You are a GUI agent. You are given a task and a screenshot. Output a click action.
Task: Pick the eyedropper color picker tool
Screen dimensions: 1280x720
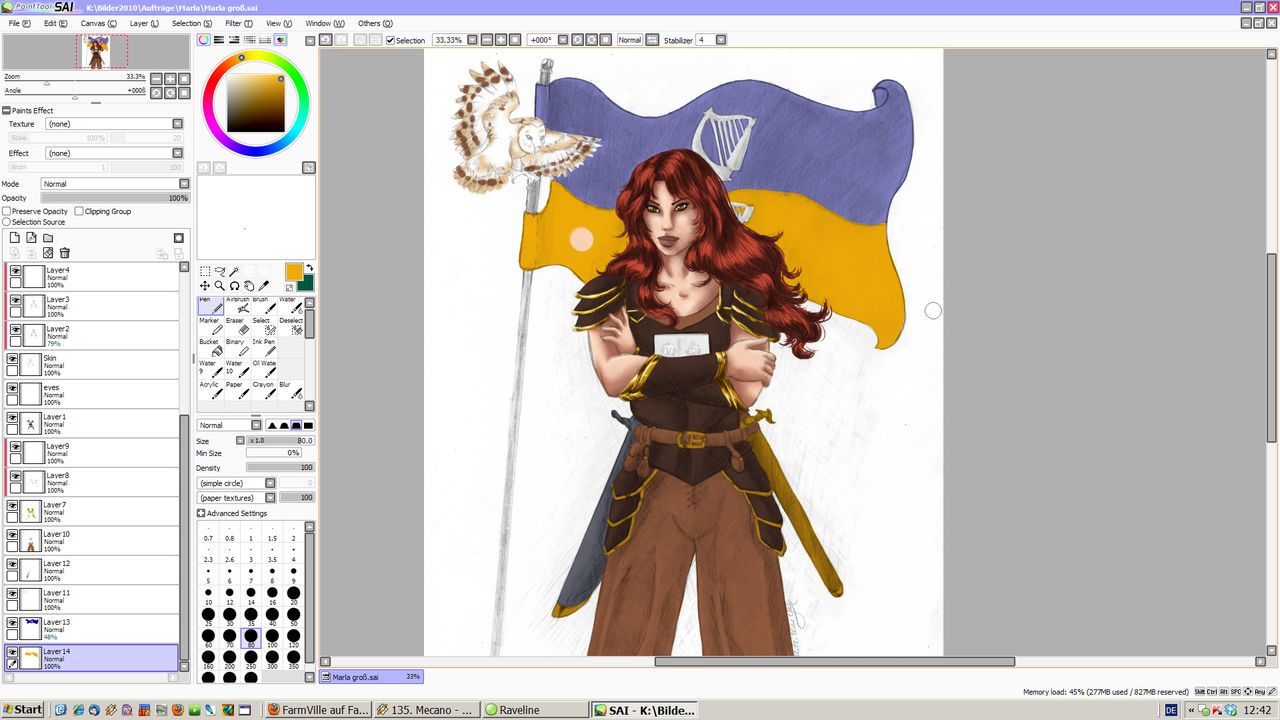tap(264, 286)
